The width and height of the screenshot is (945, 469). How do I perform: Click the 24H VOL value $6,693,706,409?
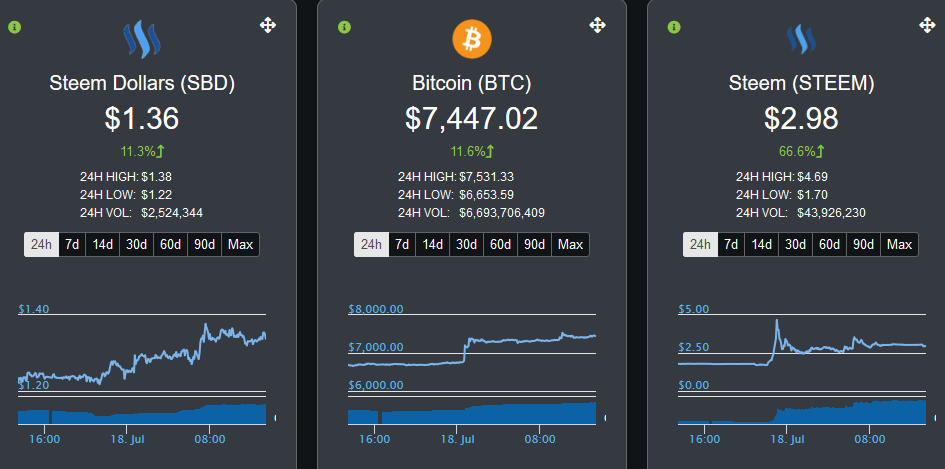pos(502,213)
